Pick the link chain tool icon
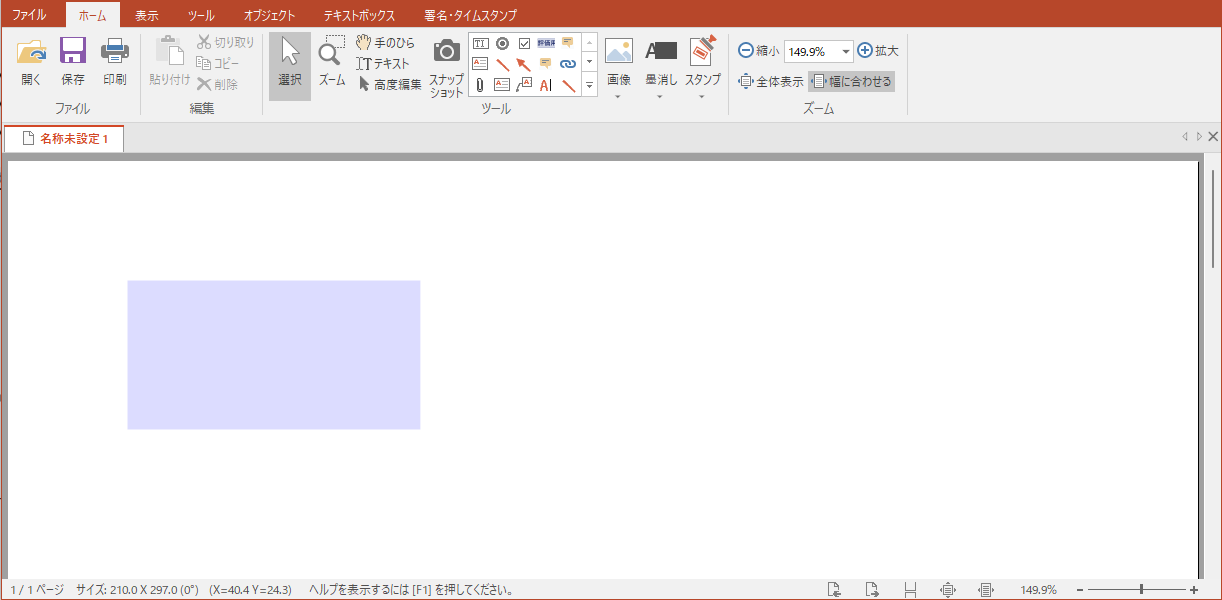This screenshot has width=1222, height=600. click(568, 64)
